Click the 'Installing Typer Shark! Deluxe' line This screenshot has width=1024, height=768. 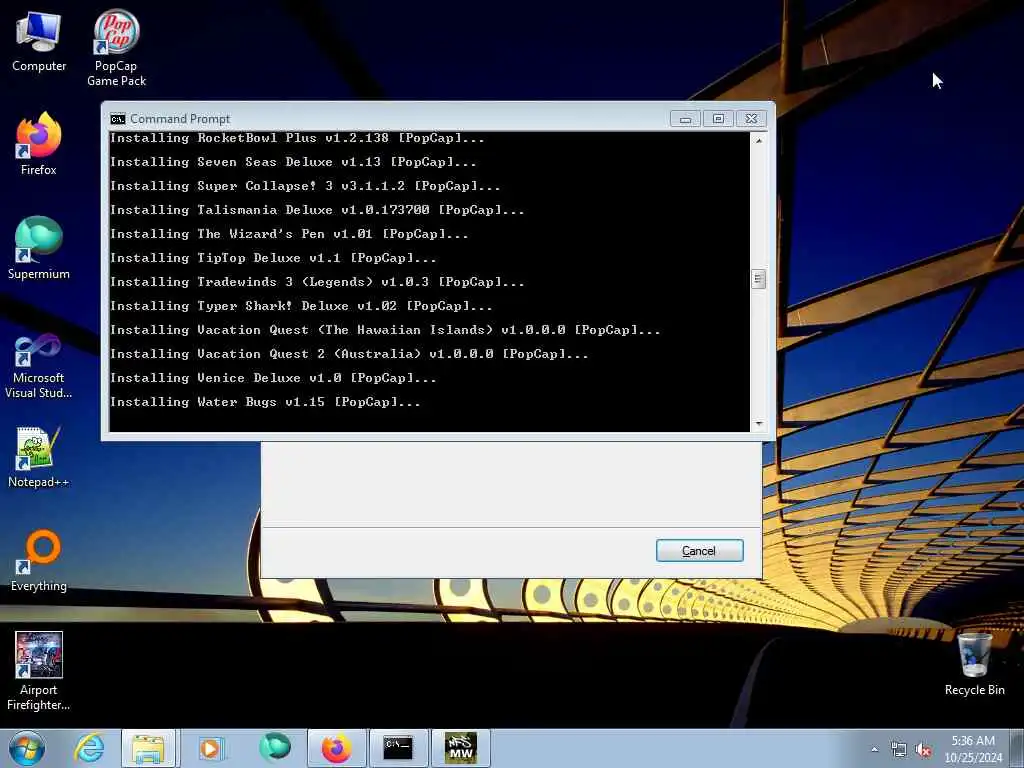pyautogui.click(x=301, y=306)
